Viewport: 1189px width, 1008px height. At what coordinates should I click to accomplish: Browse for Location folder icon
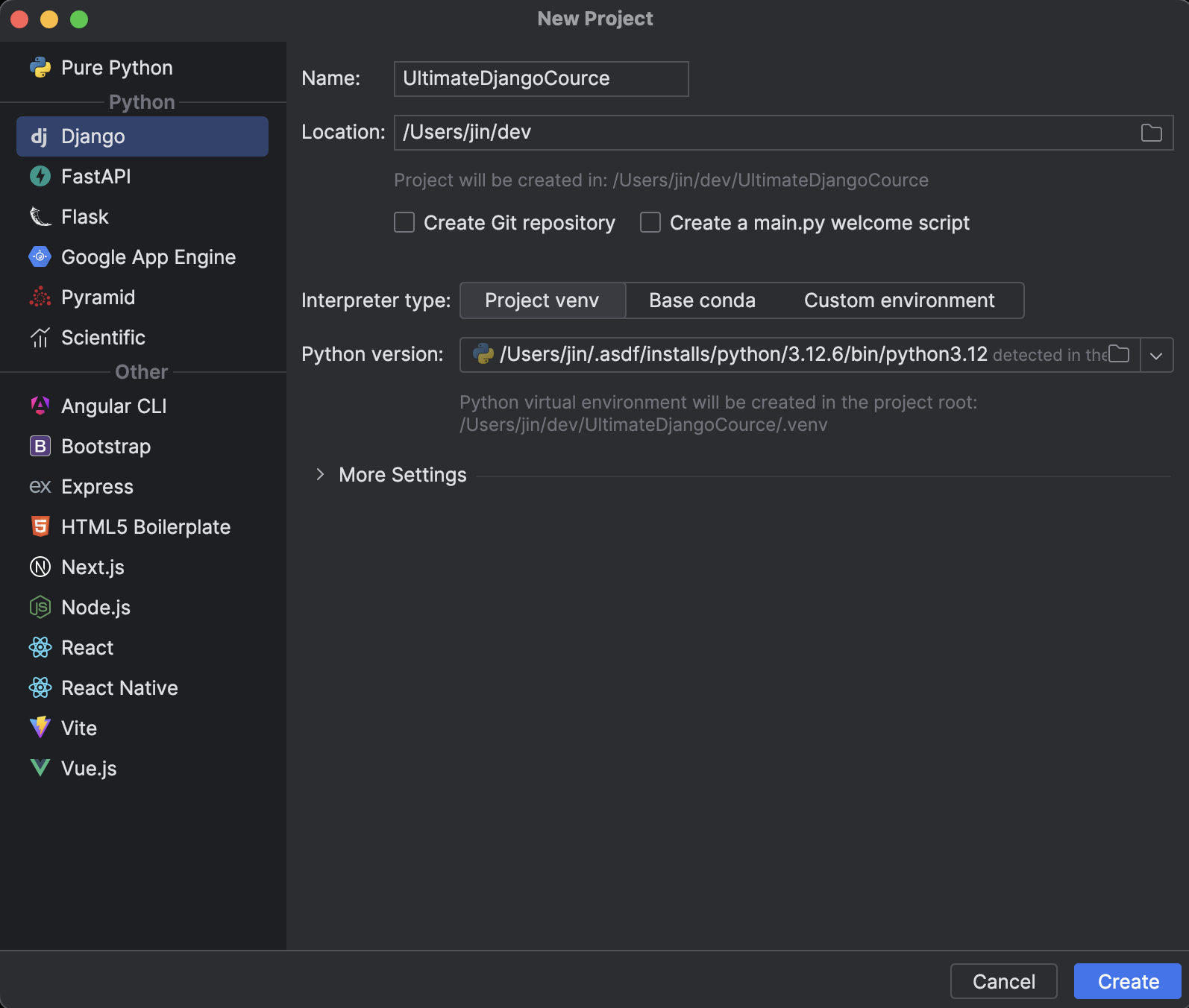click(1152, 133)
